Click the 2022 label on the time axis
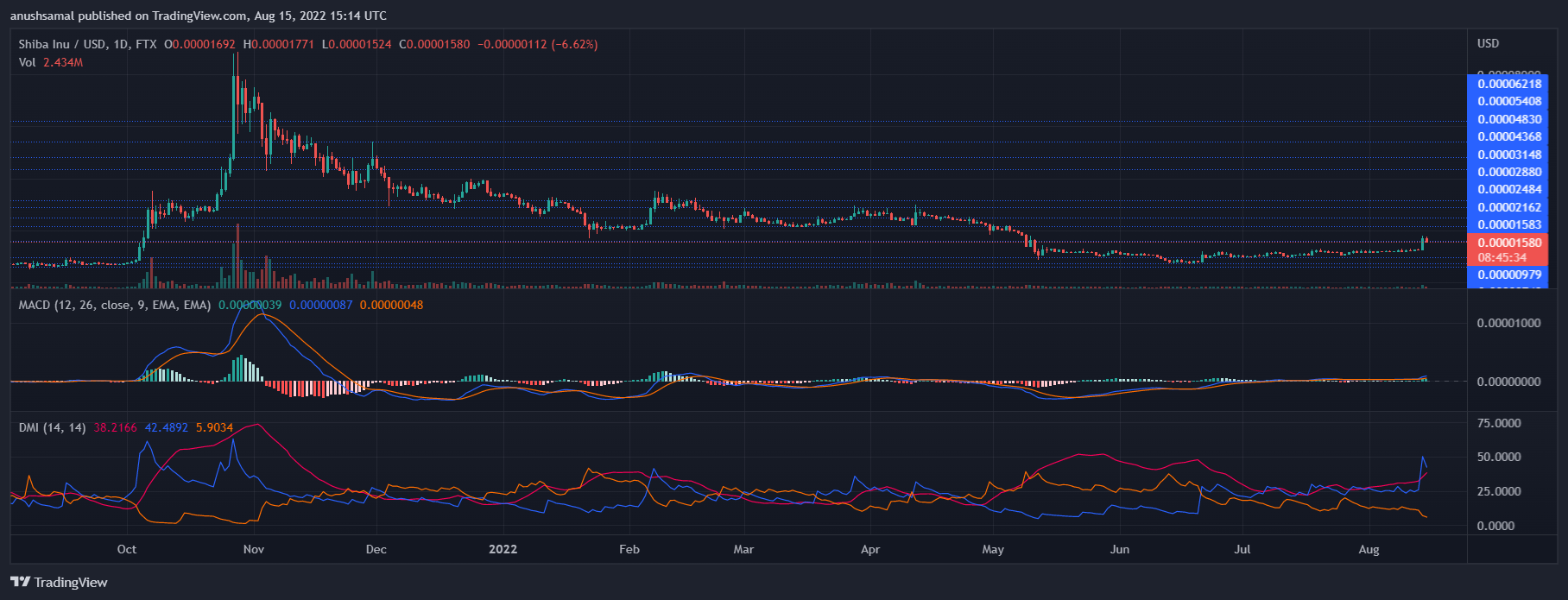 503,549
